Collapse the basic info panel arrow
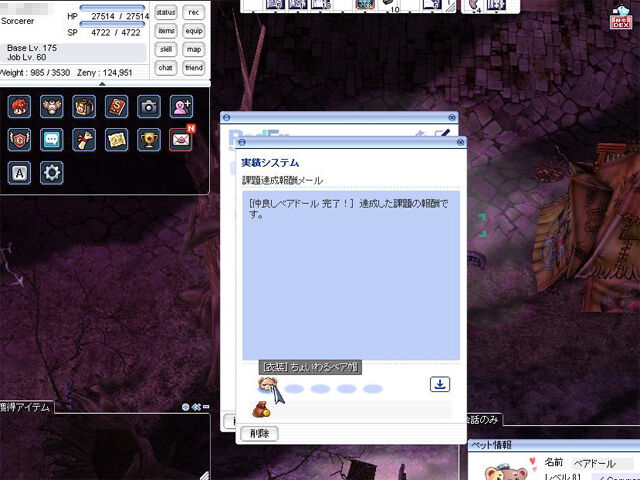The width and height of the screenshot is (640, 480). tap(102, 84)
